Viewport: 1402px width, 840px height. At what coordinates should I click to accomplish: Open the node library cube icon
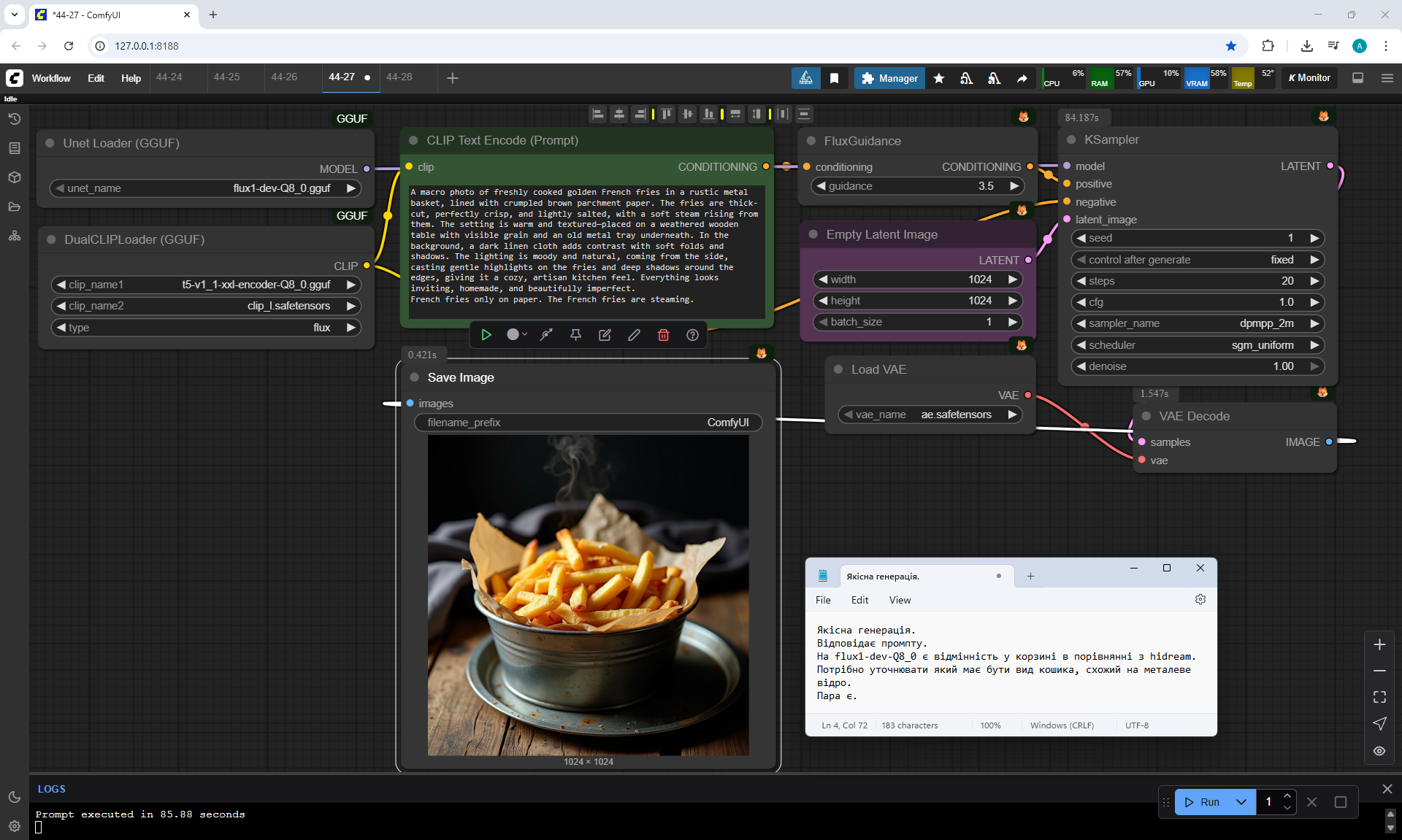click(15, 177)
